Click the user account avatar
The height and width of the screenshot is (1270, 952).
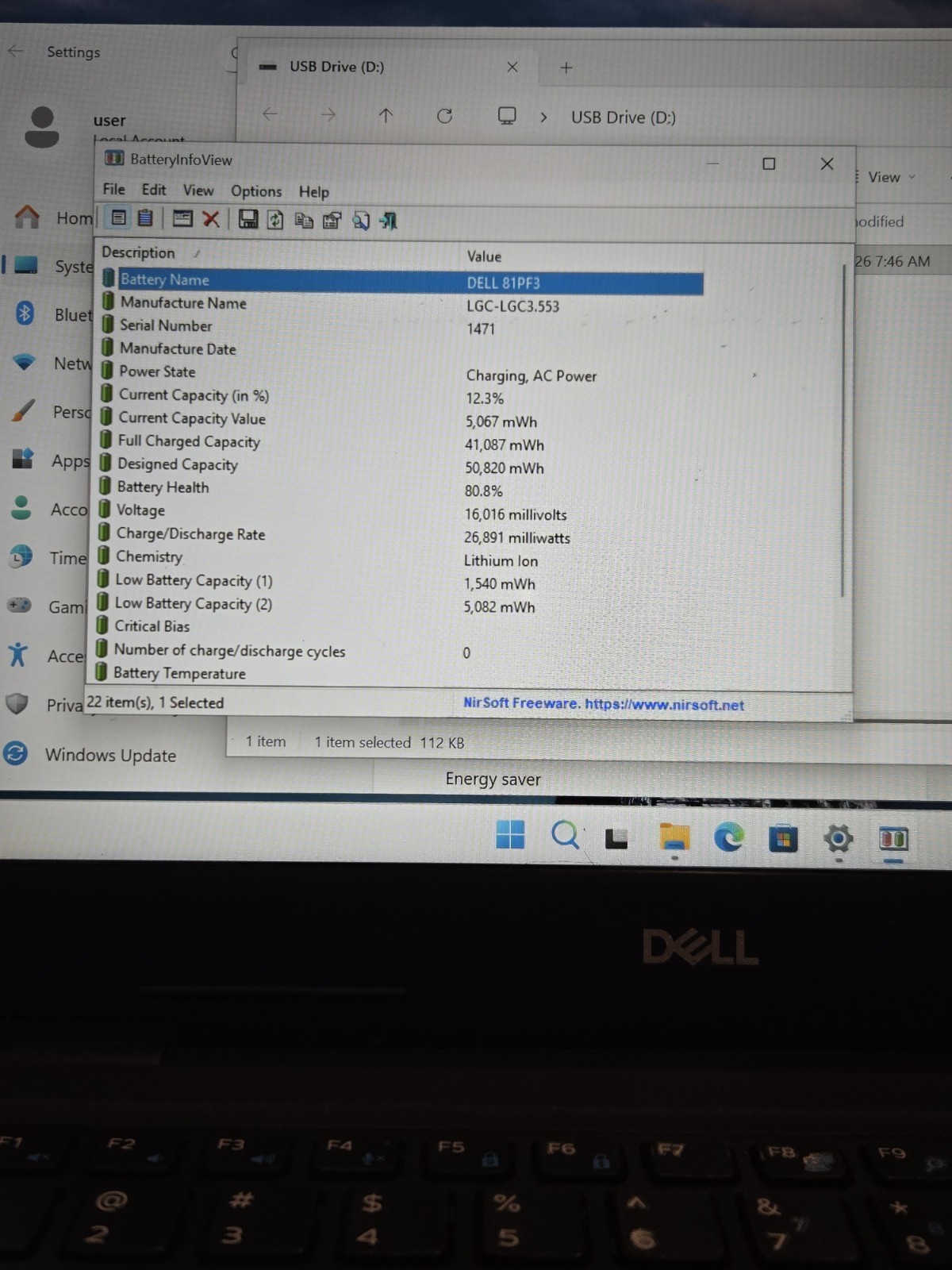point(42,127)
